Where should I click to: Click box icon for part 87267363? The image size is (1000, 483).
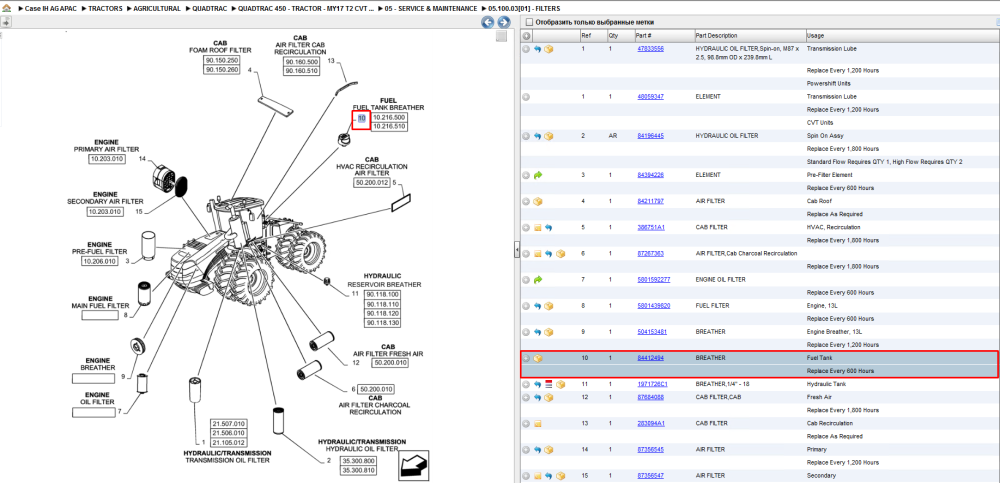560,253
